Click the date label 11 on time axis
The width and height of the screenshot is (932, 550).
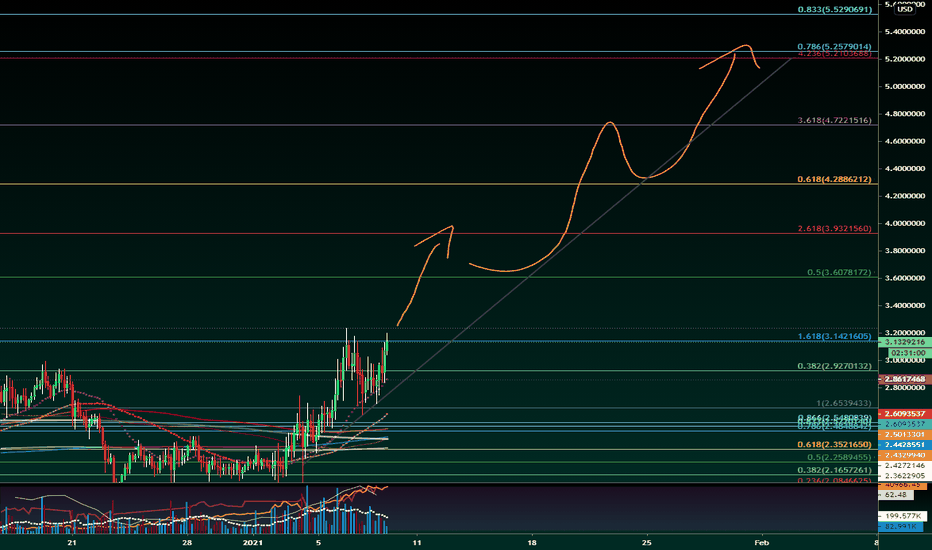[417, 542]
